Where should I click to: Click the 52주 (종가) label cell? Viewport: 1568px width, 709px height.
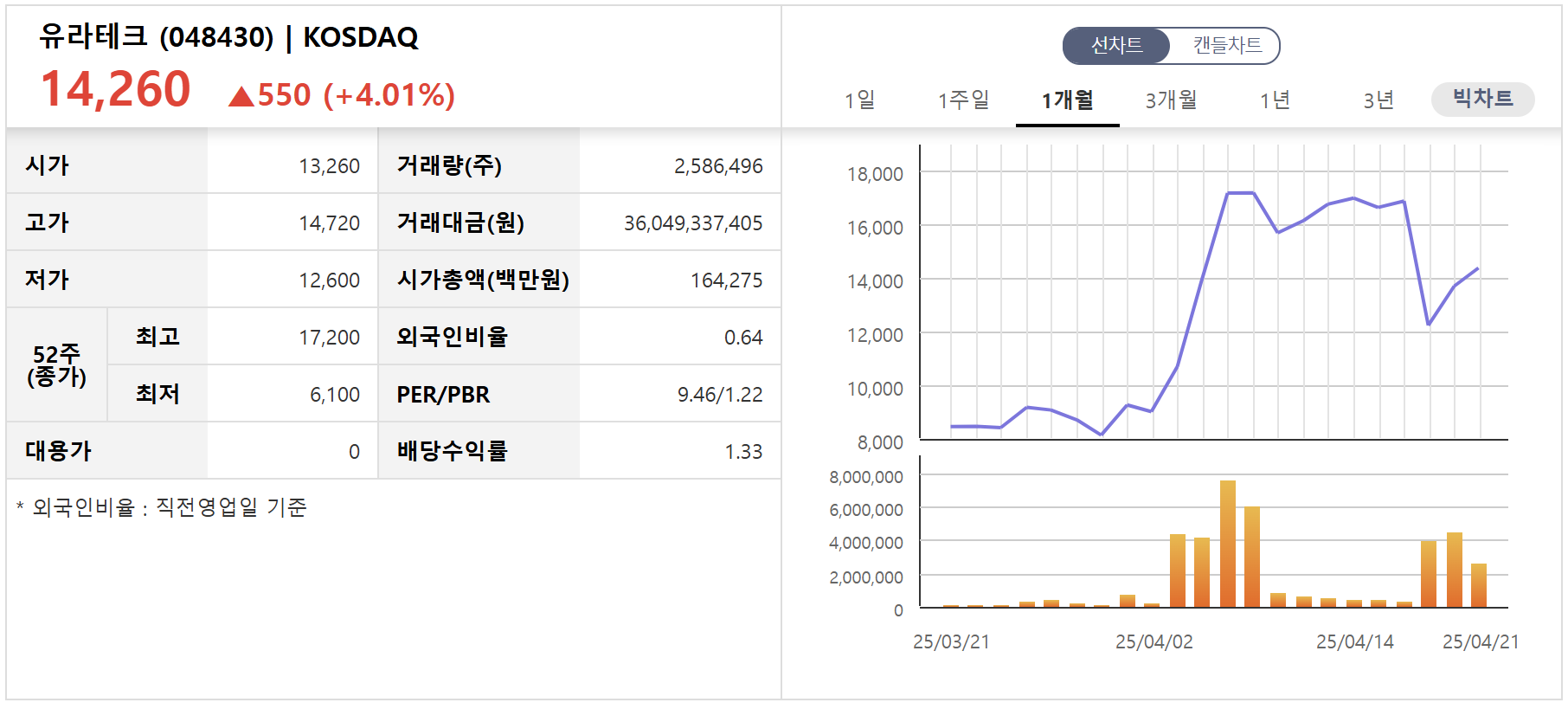pos(57,364)
